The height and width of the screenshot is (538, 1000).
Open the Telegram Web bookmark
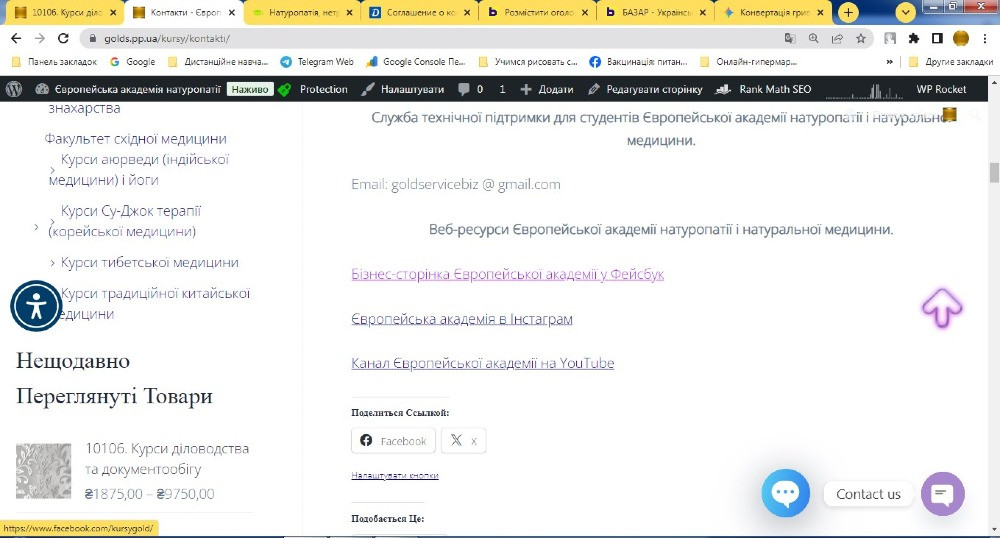[x=317, y=62]
